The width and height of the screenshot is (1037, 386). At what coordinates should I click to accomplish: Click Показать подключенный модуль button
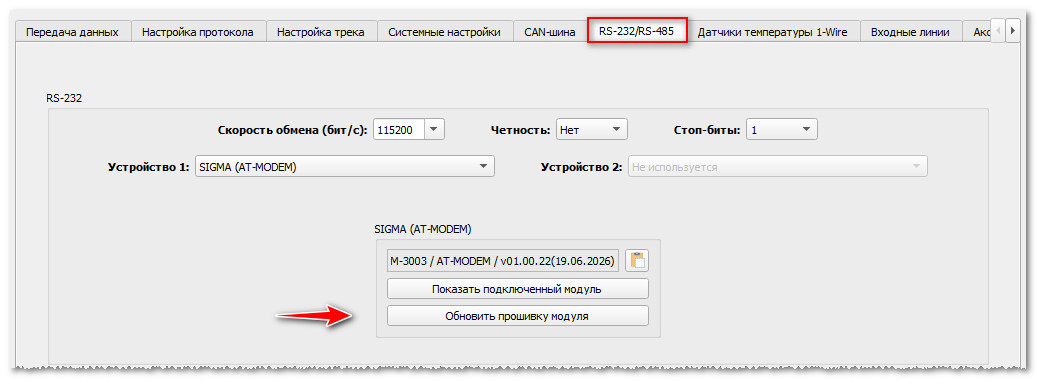517,289
